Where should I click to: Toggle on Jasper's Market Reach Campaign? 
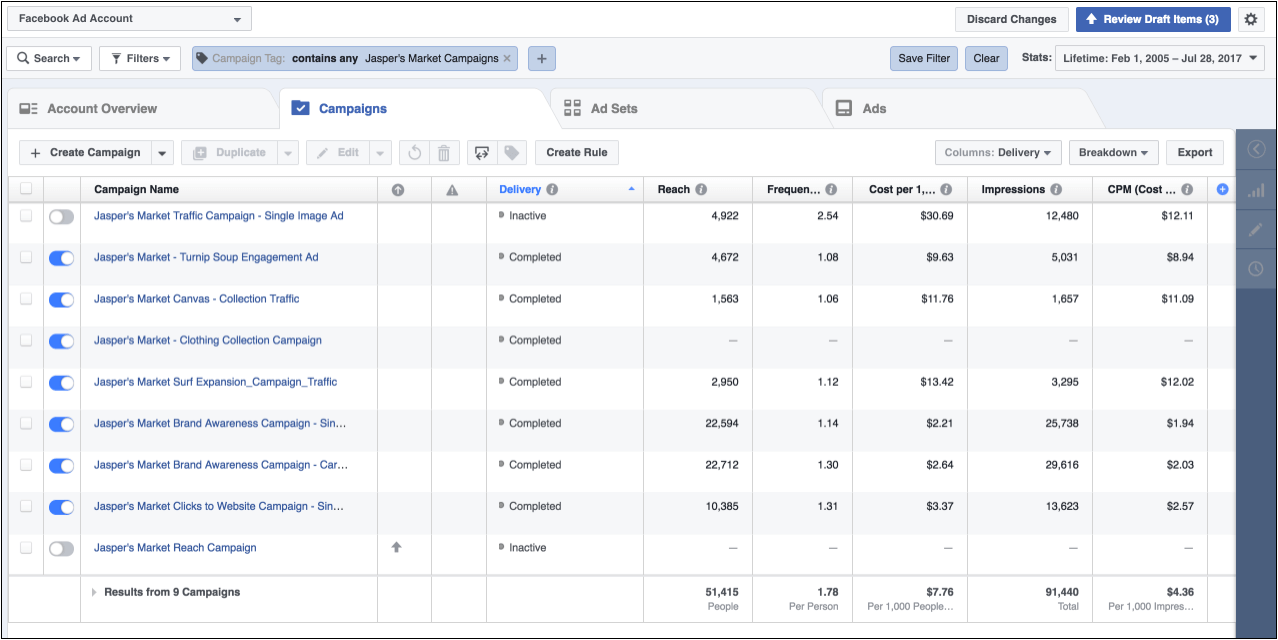[x=62, y=548]
